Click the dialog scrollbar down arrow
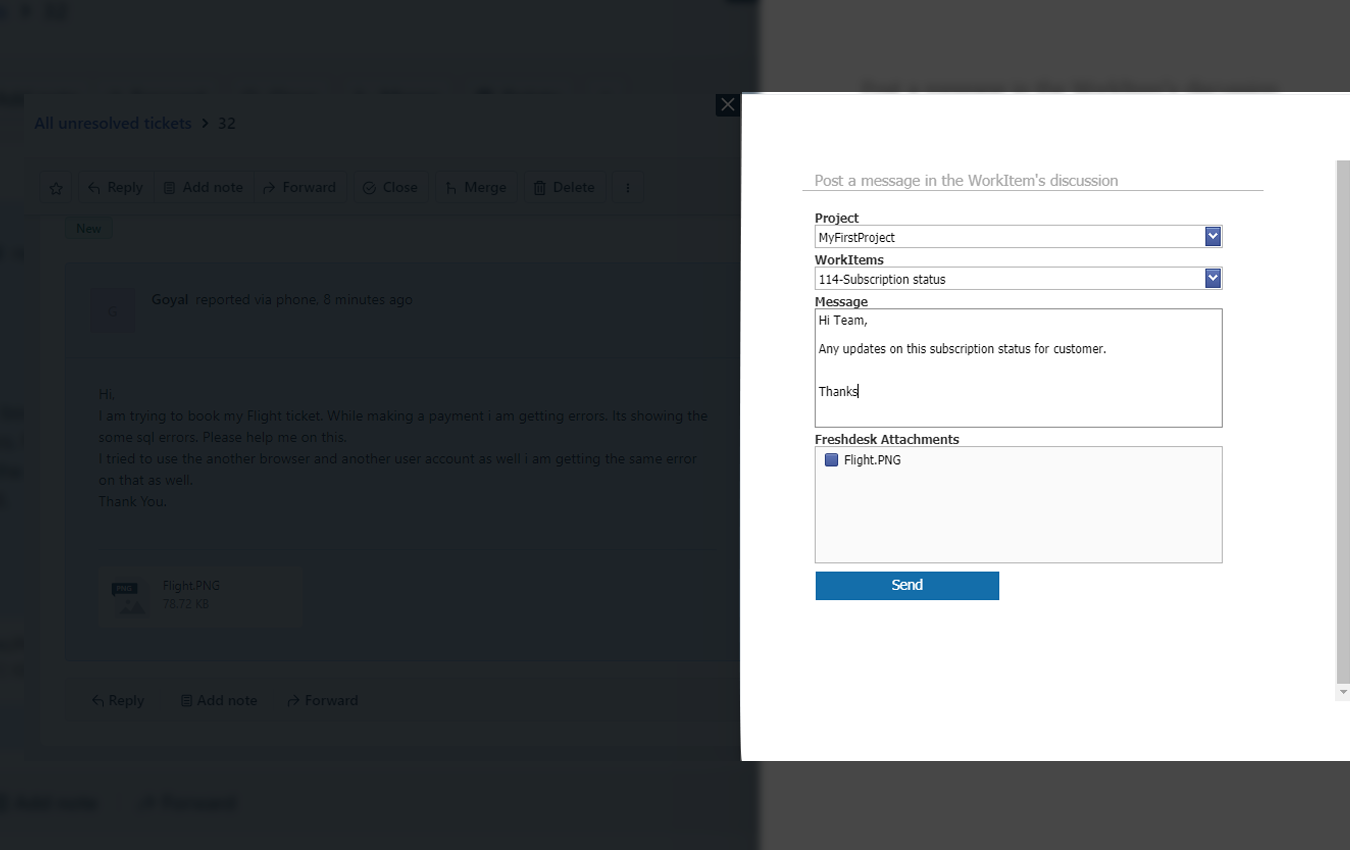 pyautogui.click(x=1343, y=692)
